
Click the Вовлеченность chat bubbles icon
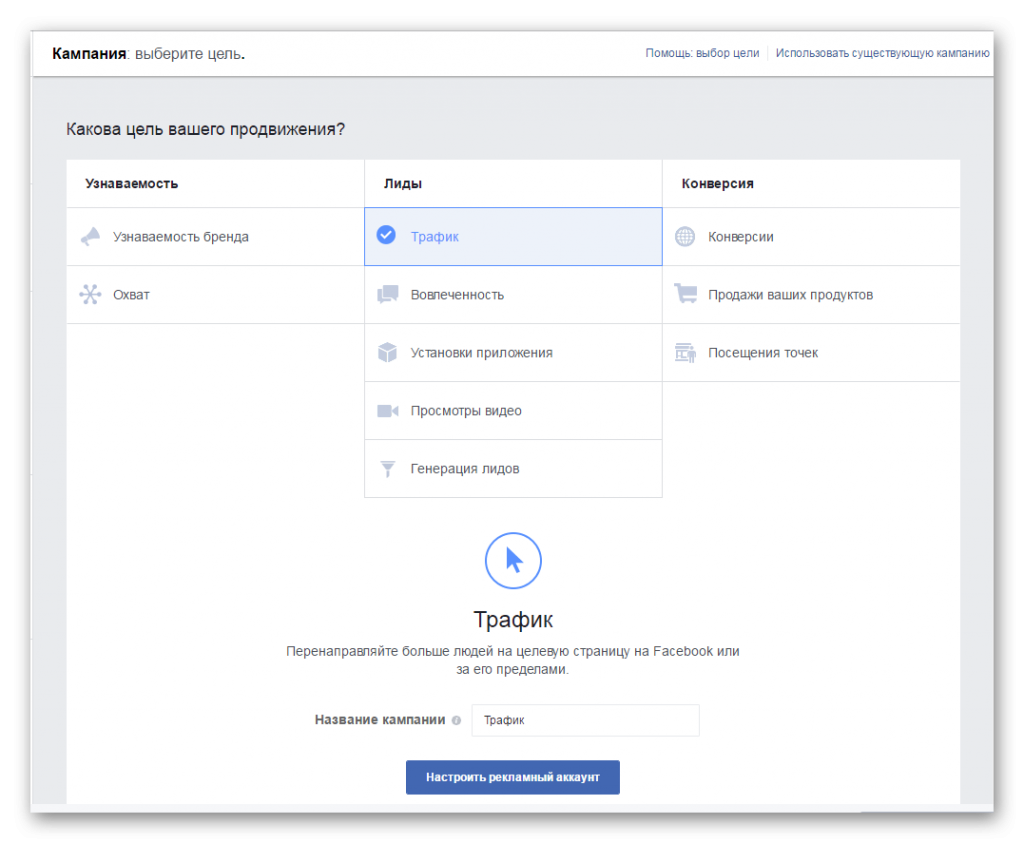coord(387,295)
